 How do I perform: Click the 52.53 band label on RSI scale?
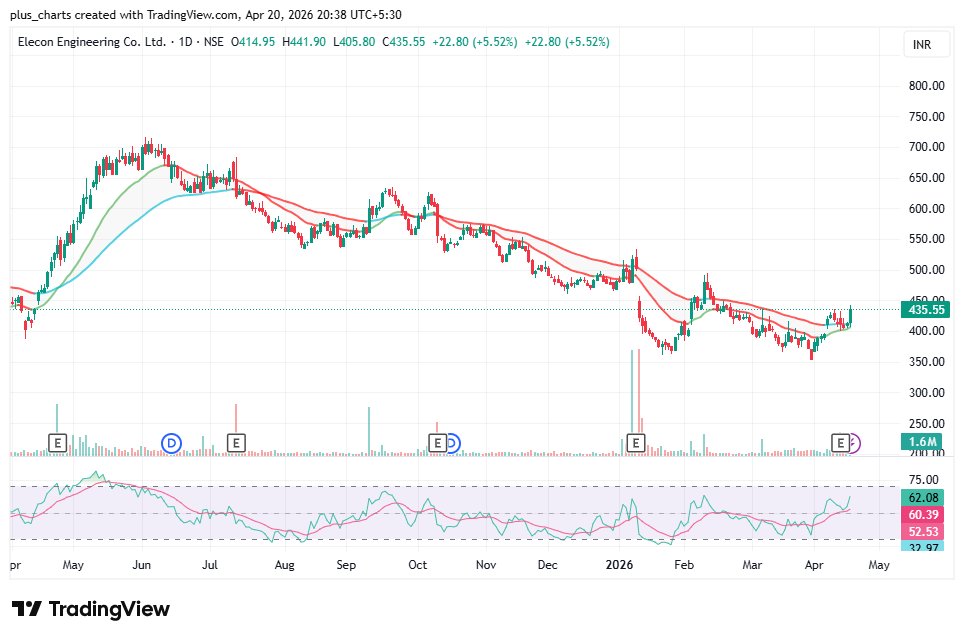click(922, 532)
